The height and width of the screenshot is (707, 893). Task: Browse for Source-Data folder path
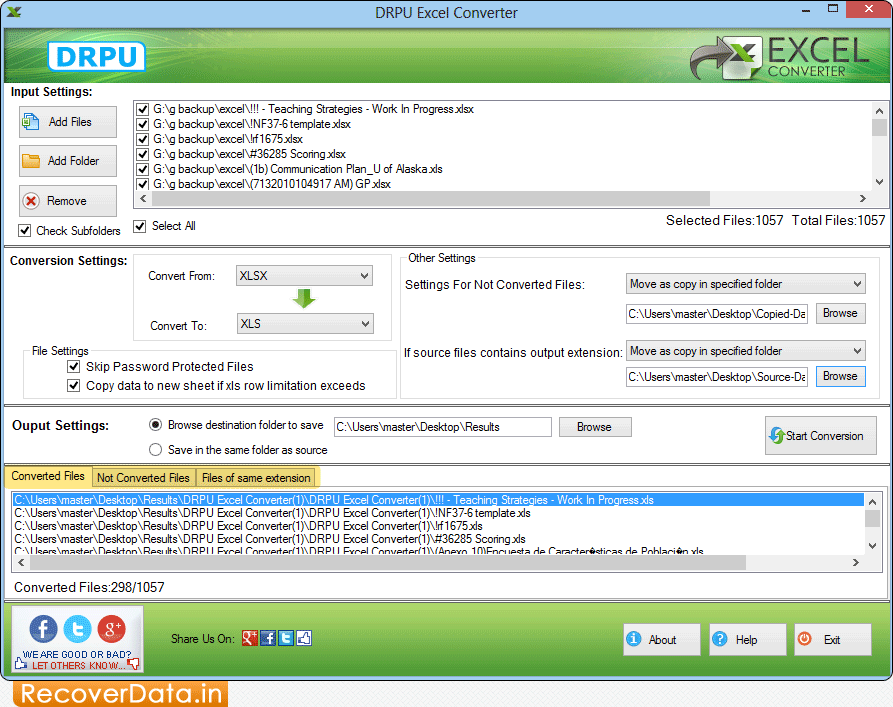click(840, 377)
